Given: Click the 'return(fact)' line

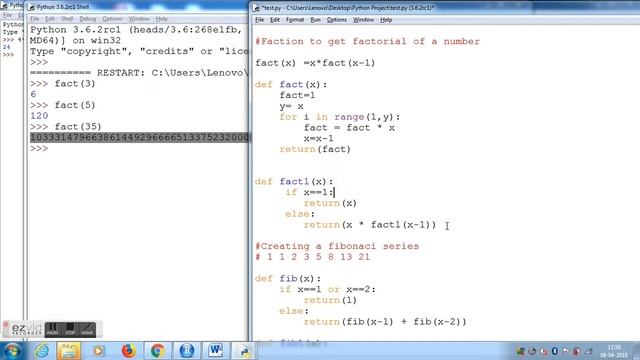Looking at the screenshot, I should pyautogui.click(x=315, y=149).
